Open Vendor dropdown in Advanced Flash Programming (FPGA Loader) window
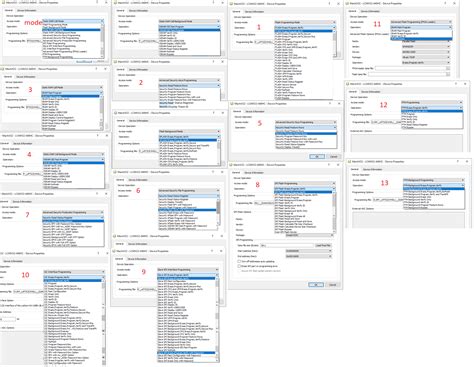The height and width of the screenshot is (367, 474). coord(426,47)
